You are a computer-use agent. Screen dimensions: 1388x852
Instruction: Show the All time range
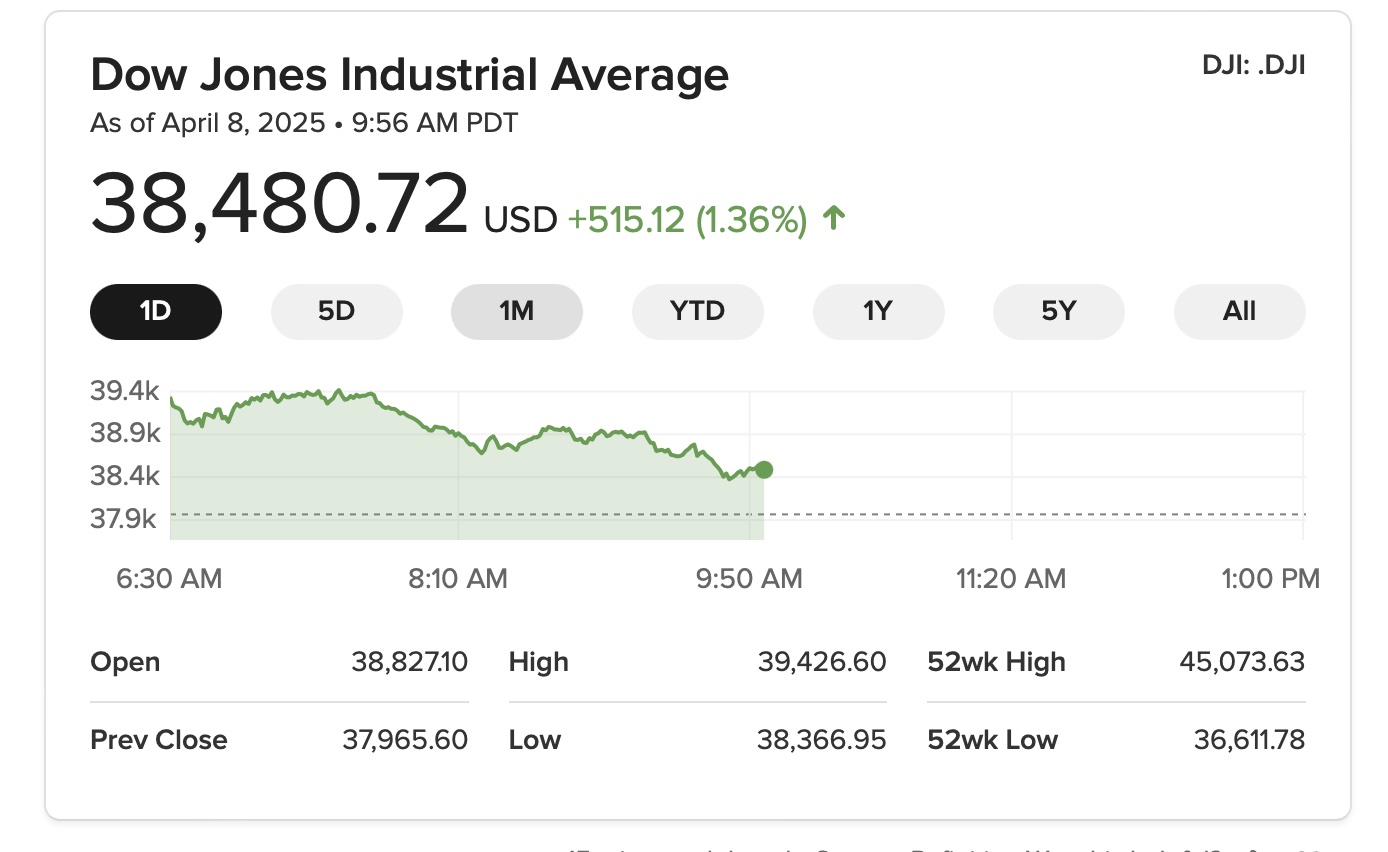click(1239, 311)
